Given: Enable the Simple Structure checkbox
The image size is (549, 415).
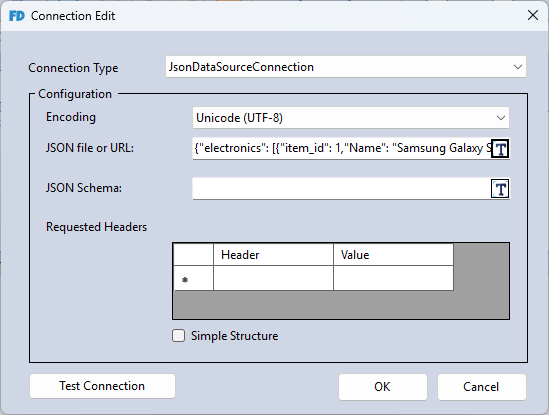Looking at the screenshot, I should 179,336.
